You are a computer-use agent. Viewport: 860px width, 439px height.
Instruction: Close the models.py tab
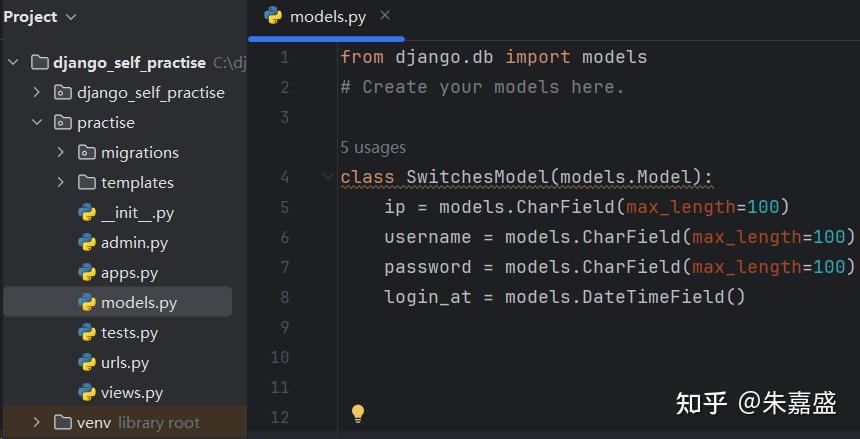386,16
